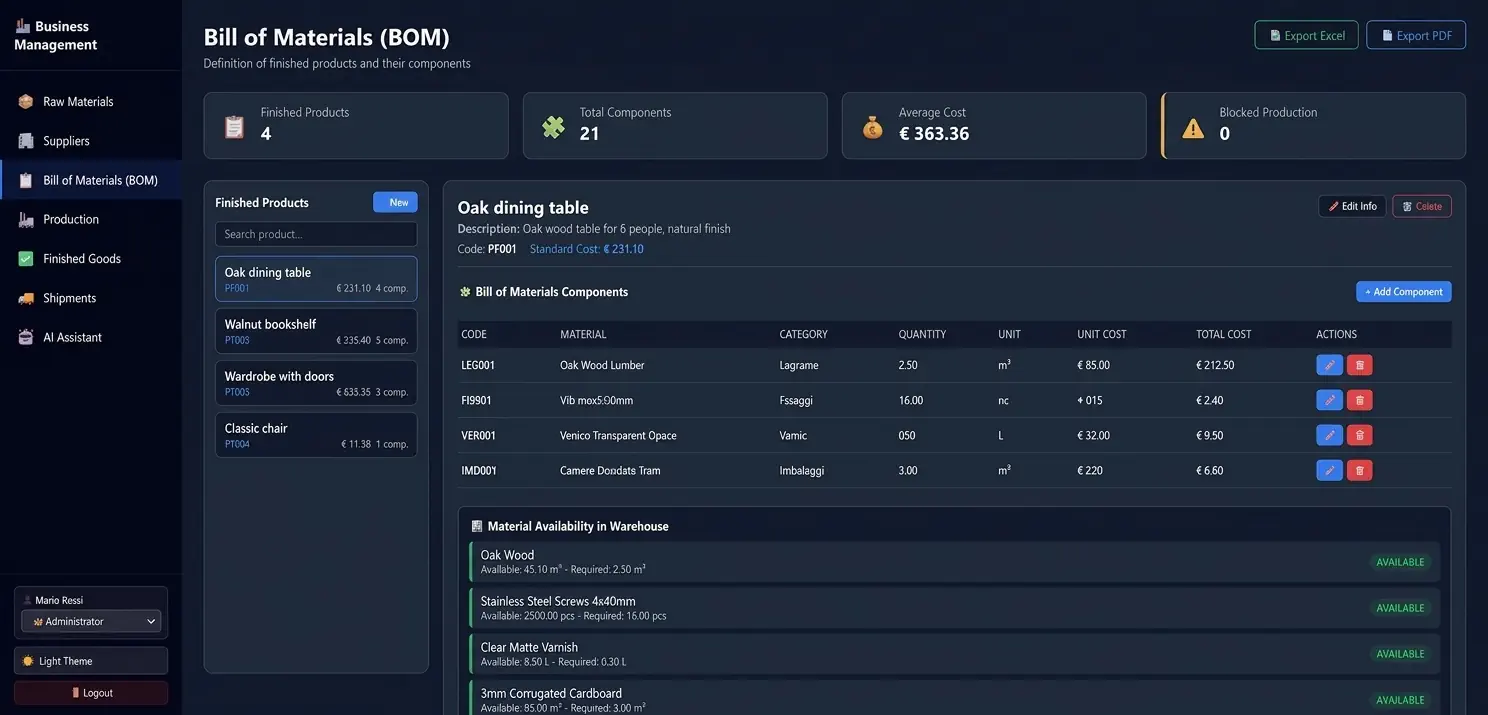Click the Oak Wood availability row
This screenshot has width=1488, height=715.
click(954, 562)
